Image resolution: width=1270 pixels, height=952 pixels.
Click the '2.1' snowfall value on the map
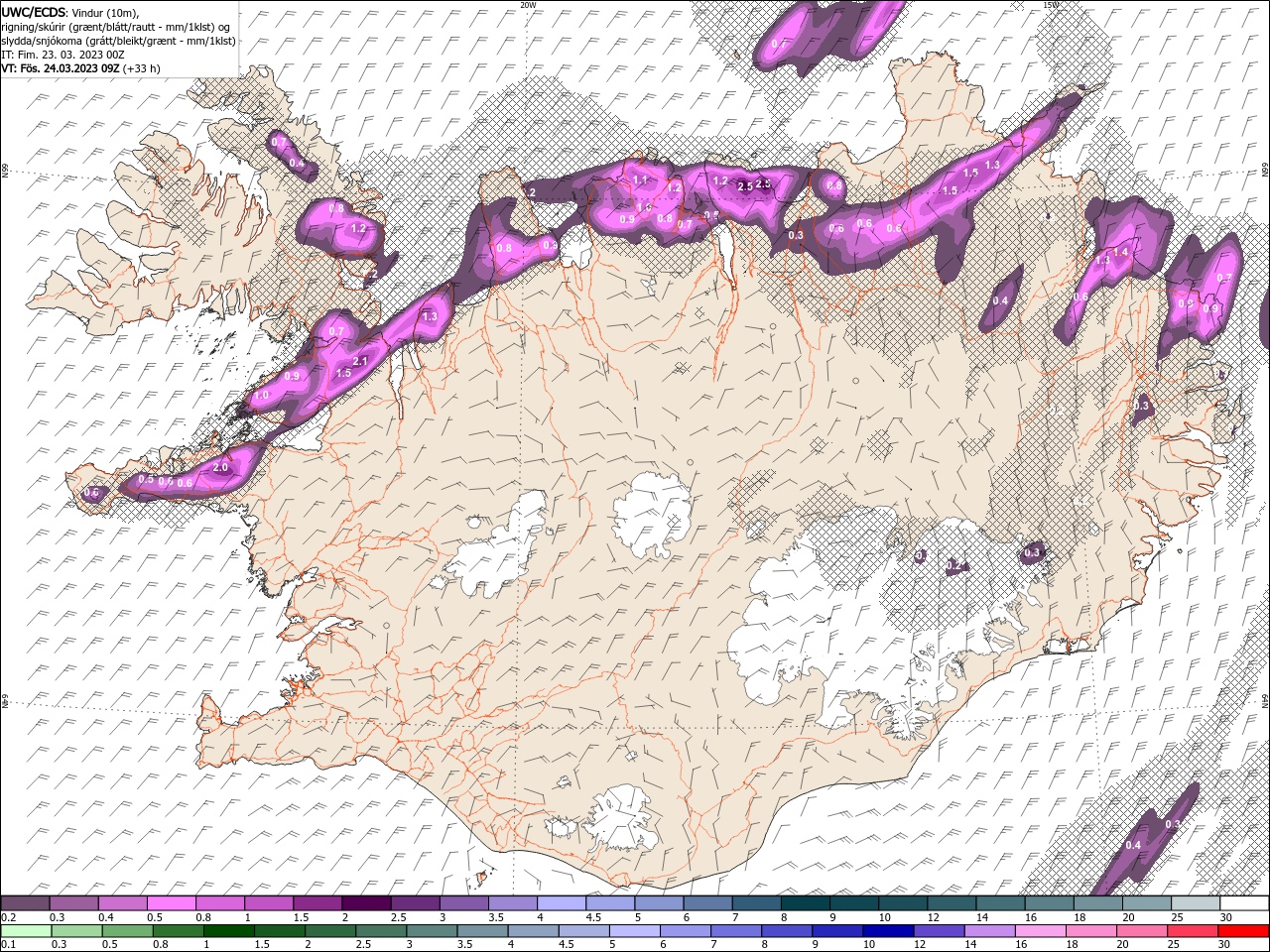tap(360, 361)
